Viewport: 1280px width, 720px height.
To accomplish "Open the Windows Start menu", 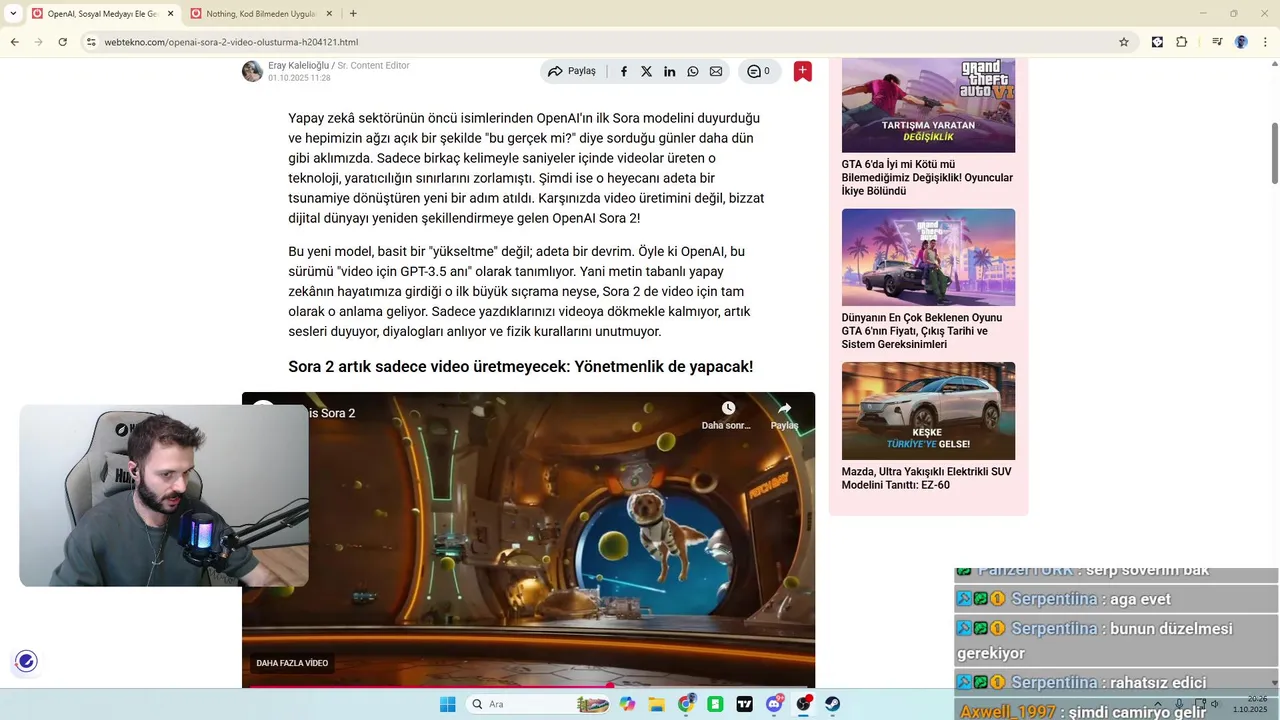I will pyautogui.click(x=447, y=704).
